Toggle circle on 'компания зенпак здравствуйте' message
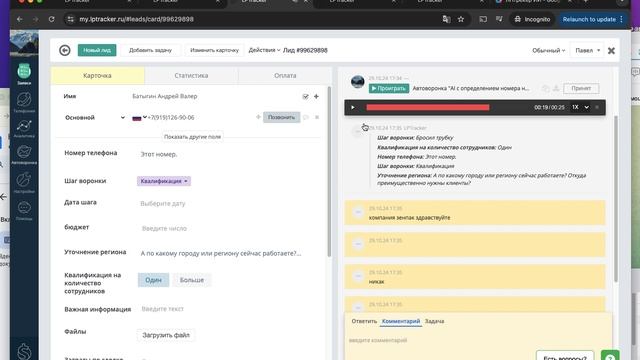Image resolution: width=640 pixels, height=360 pixels. pyautogui.click(x=358, y=212)
